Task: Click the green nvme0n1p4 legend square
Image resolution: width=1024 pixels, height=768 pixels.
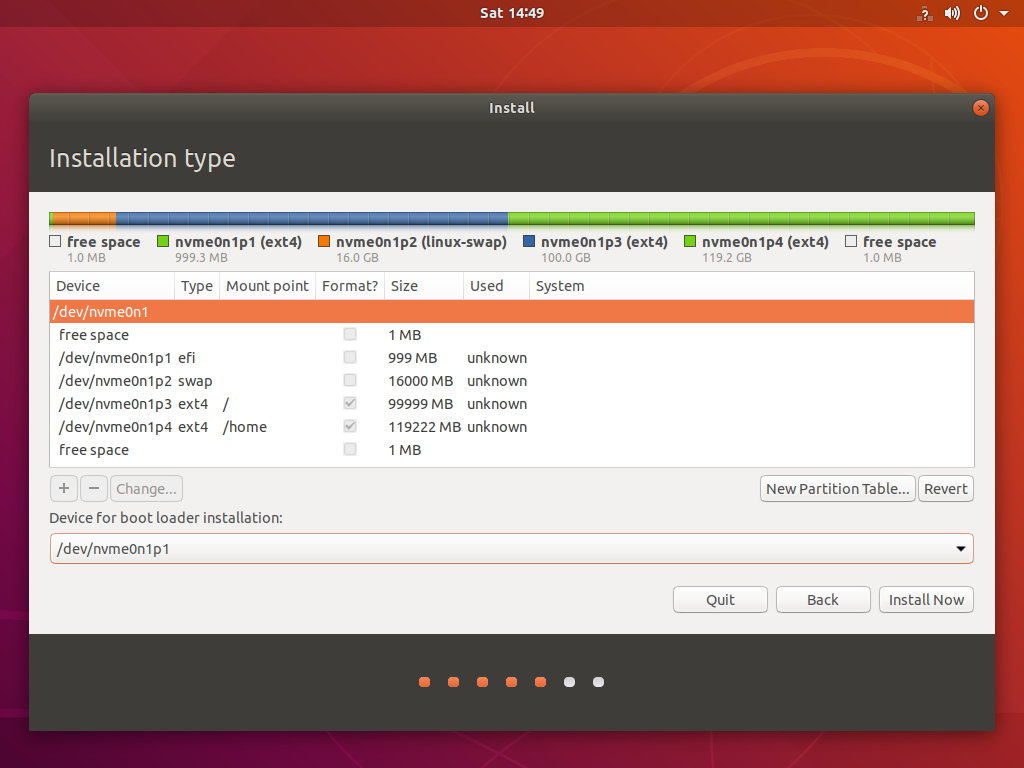Action: click(x=690, y=242)
